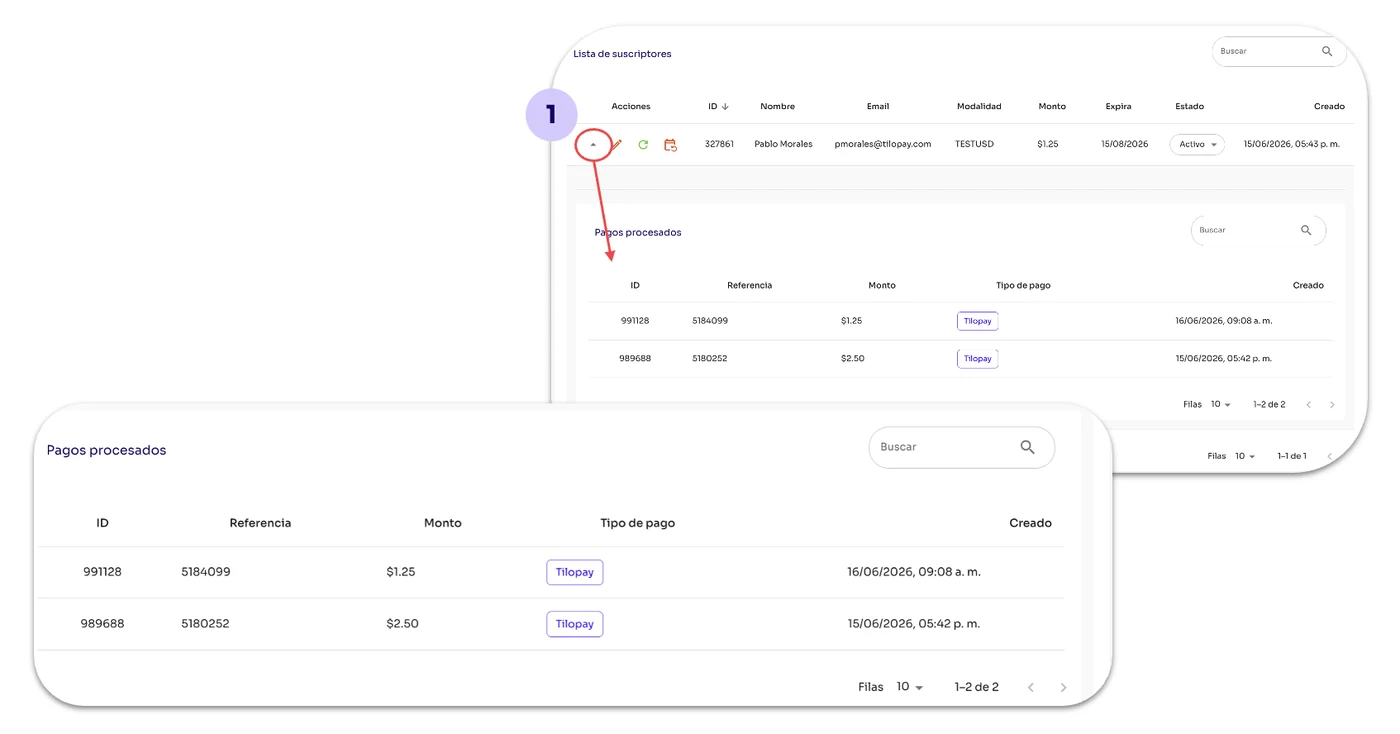1400x734 pixels.
Task: Click payment ID 989688 in the enlarged panel
Action: [x=103, y=623]
